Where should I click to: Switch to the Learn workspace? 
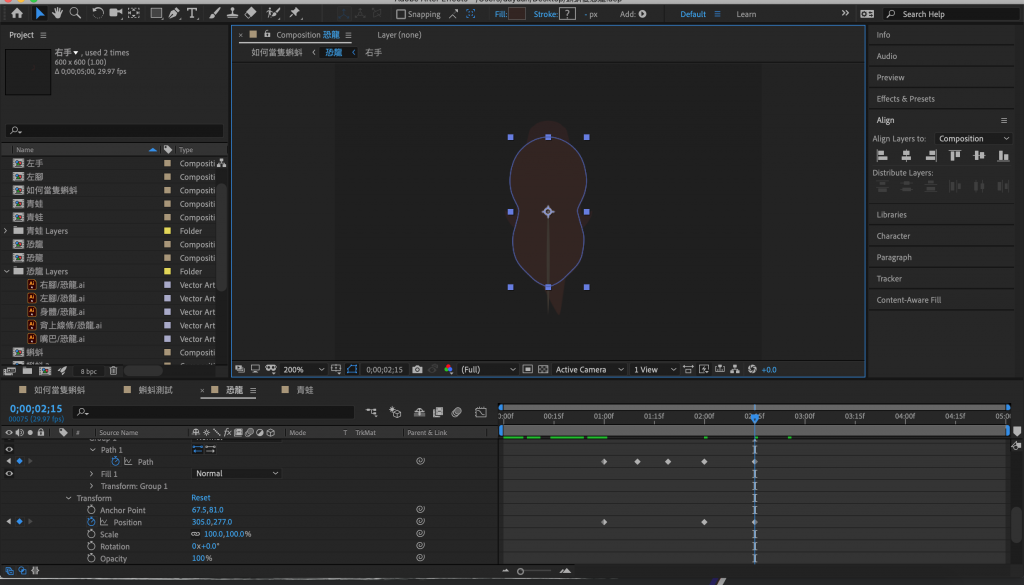[x=746, y=14]
